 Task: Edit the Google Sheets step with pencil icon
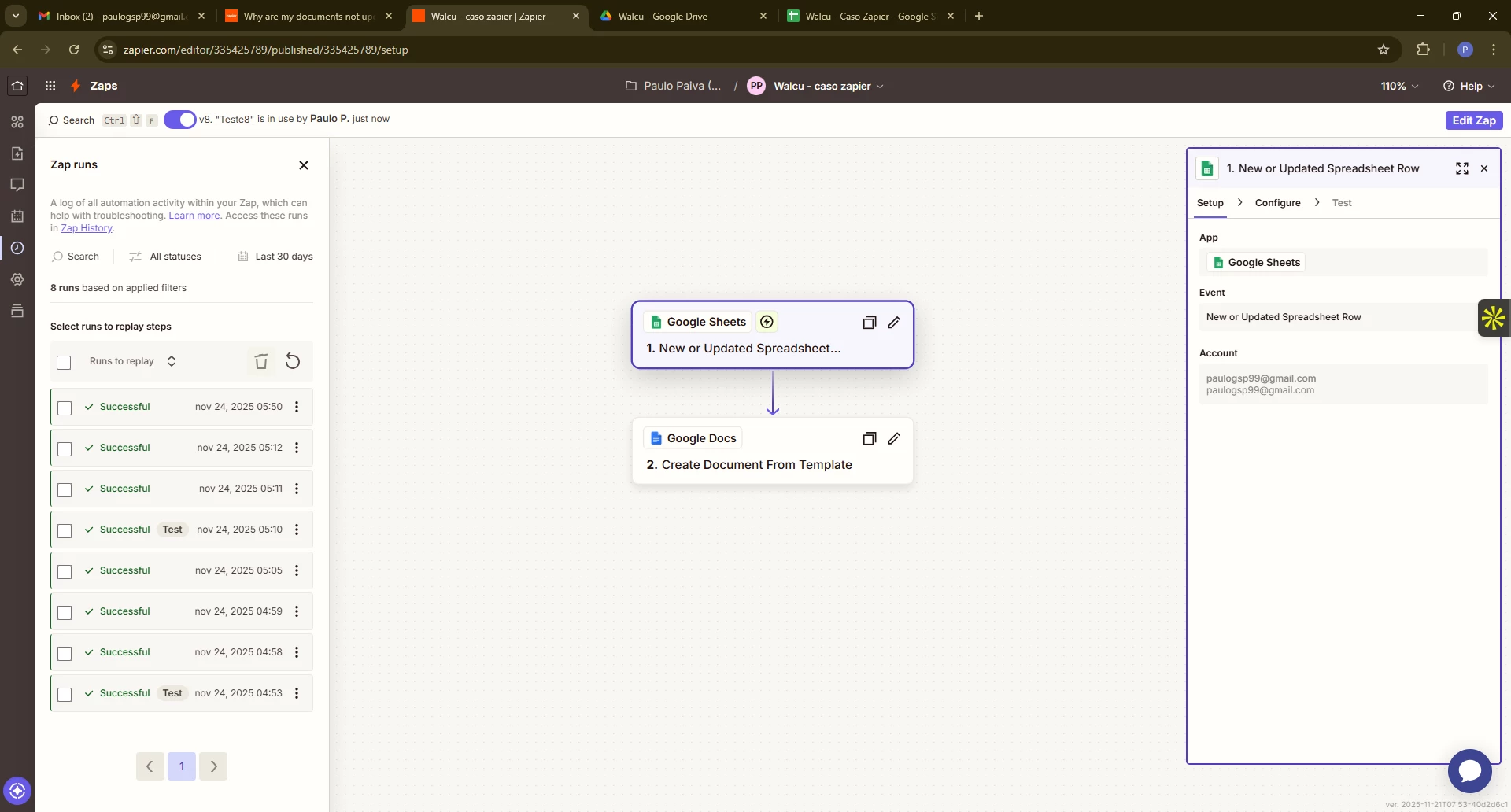(894, 323)
